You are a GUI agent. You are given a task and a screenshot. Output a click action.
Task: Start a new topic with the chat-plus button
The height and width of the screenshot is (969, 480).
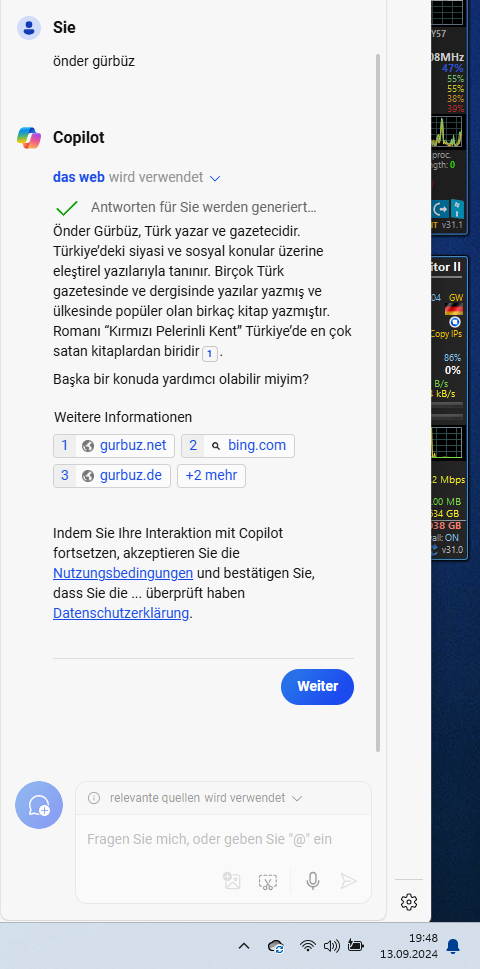[x=39, y=805]
